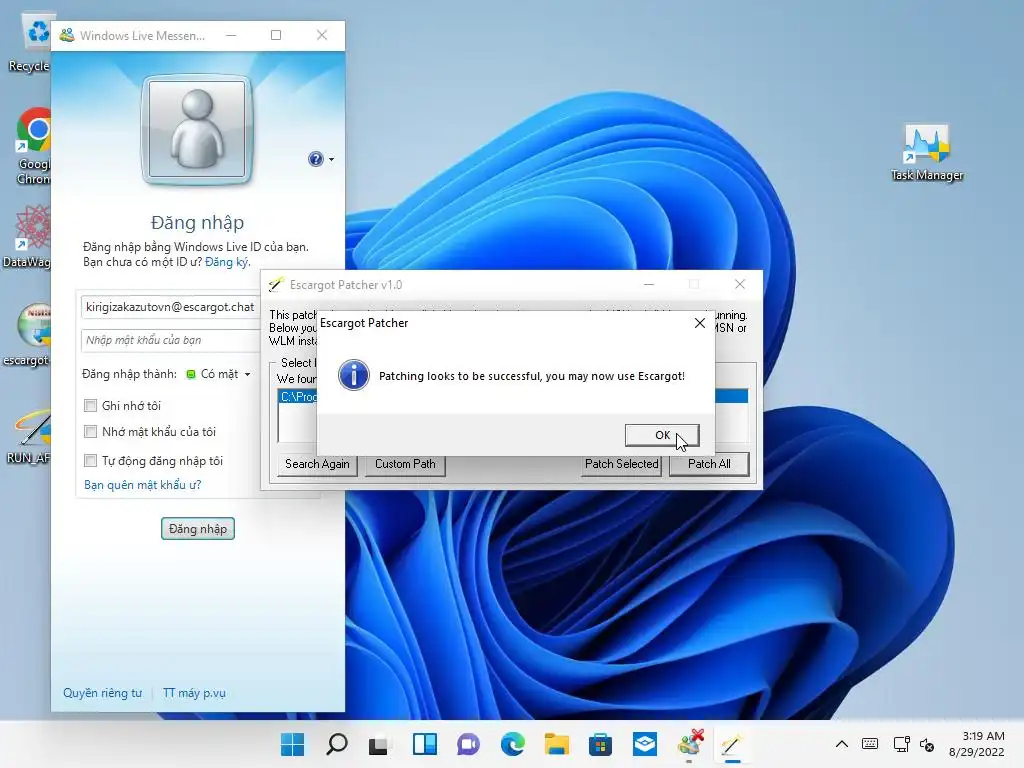Open the clock showing 3:19 AM

pyautogui.click(x=976, y=744)
